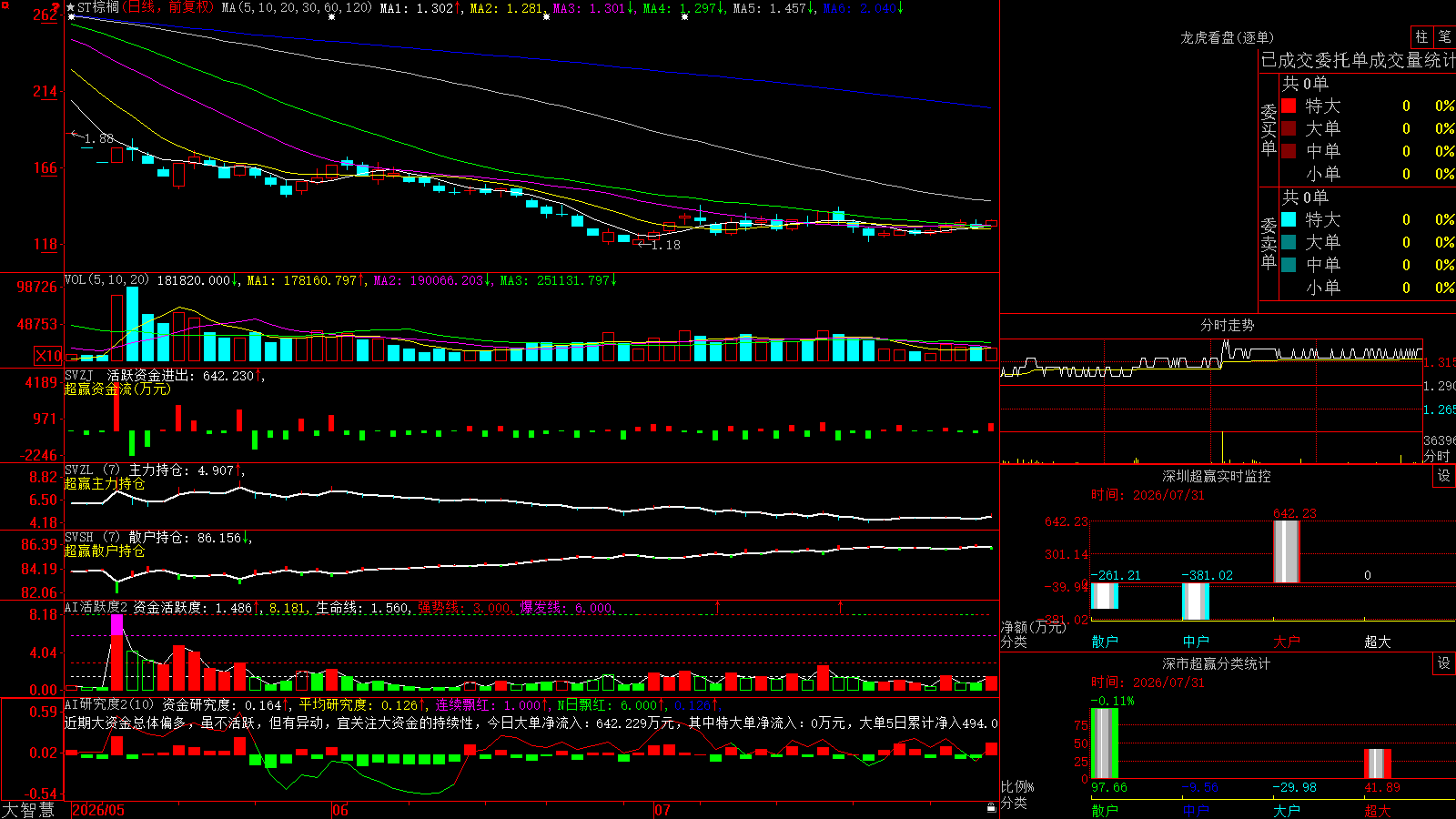Click the cyan swatch for 委卖单 特大
This screenshot has height=819, width=1456.
pos(1289,219)
